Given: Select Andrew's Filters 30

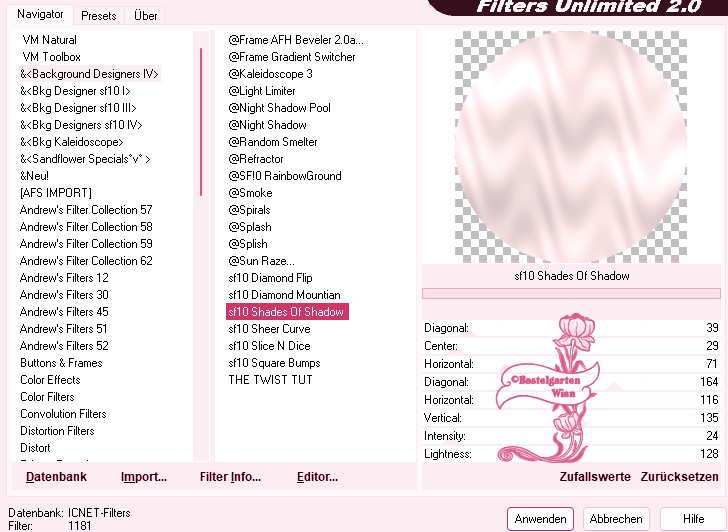Looking at the screenshot, I should (x=64, y=295).
